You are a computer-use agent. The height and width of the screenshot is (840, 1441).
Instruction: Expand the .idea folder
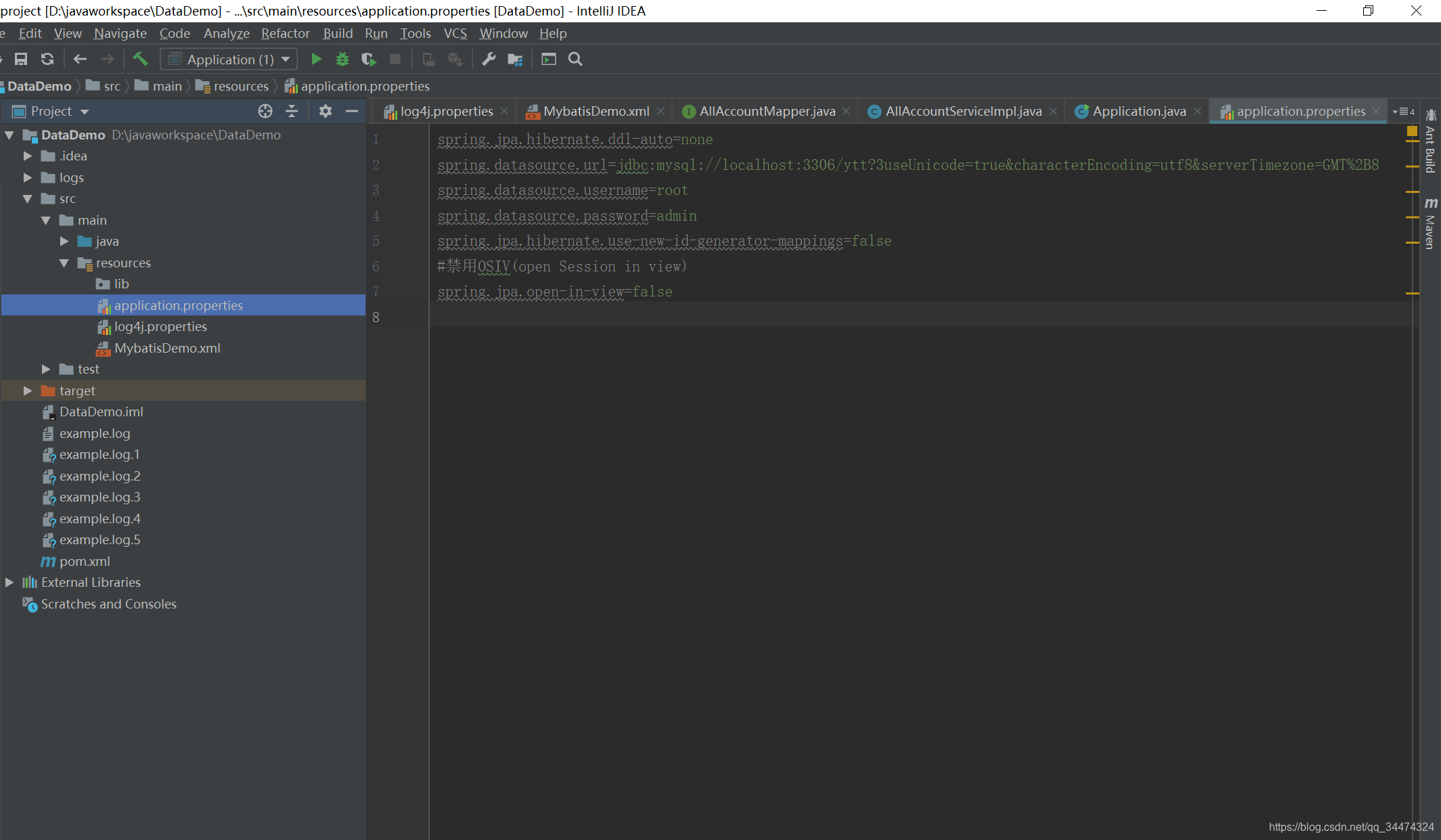tap(28, 156)
